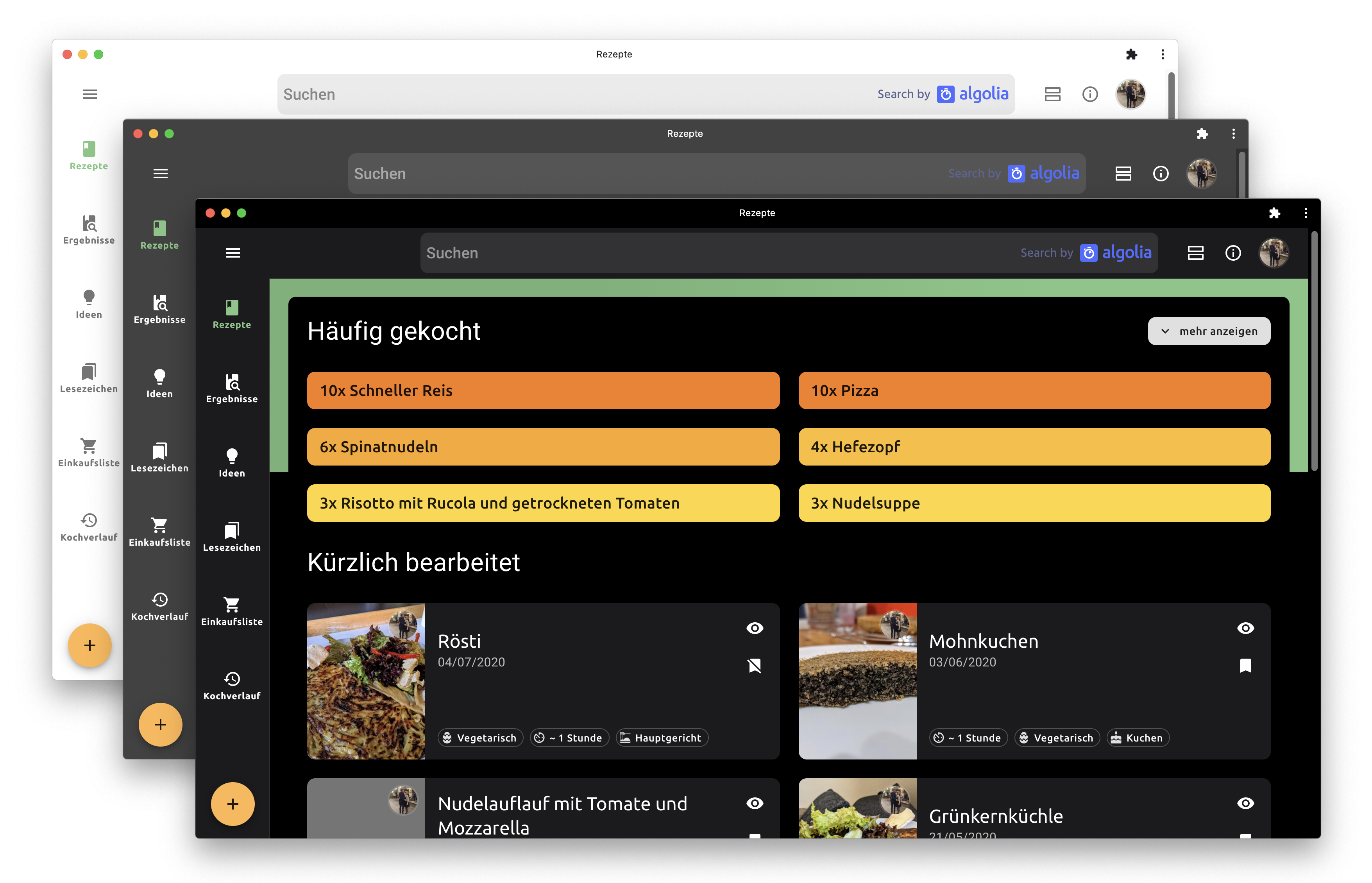Screen dimensions: 1372x883
Task: Toggle list layout icon in grey window
Action: [x=1123, y=173]
